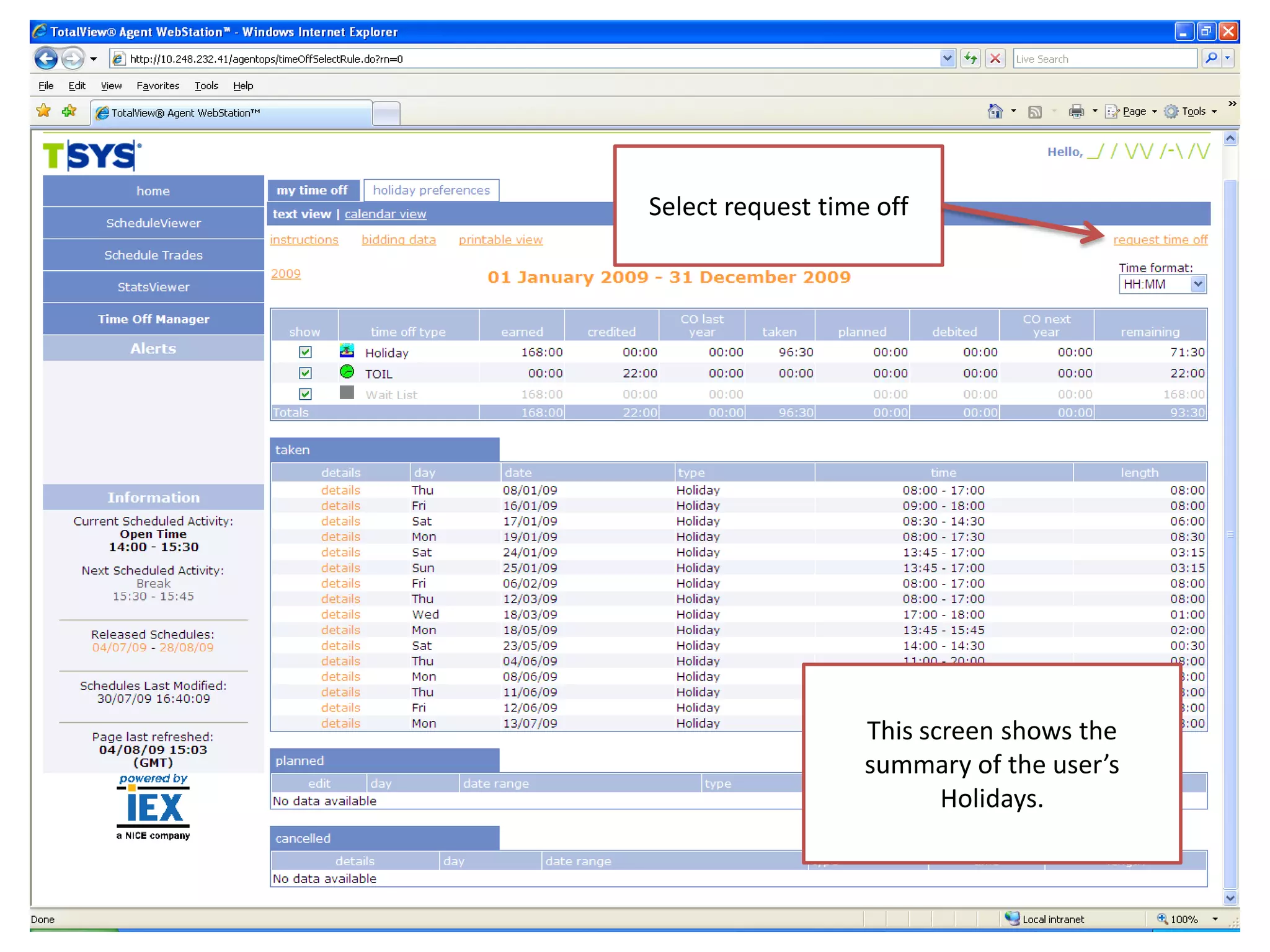Click the Home page icon
The height and width of the screenshot is (952, 1270).
pos(995,112)
